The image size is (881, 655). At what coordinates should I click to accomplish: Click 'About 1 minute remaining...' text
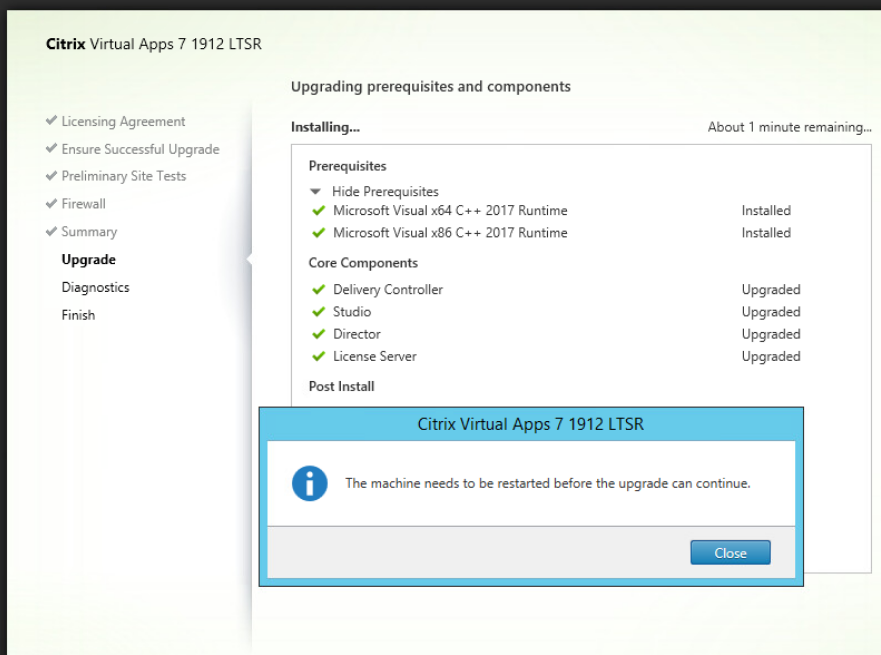789,127
